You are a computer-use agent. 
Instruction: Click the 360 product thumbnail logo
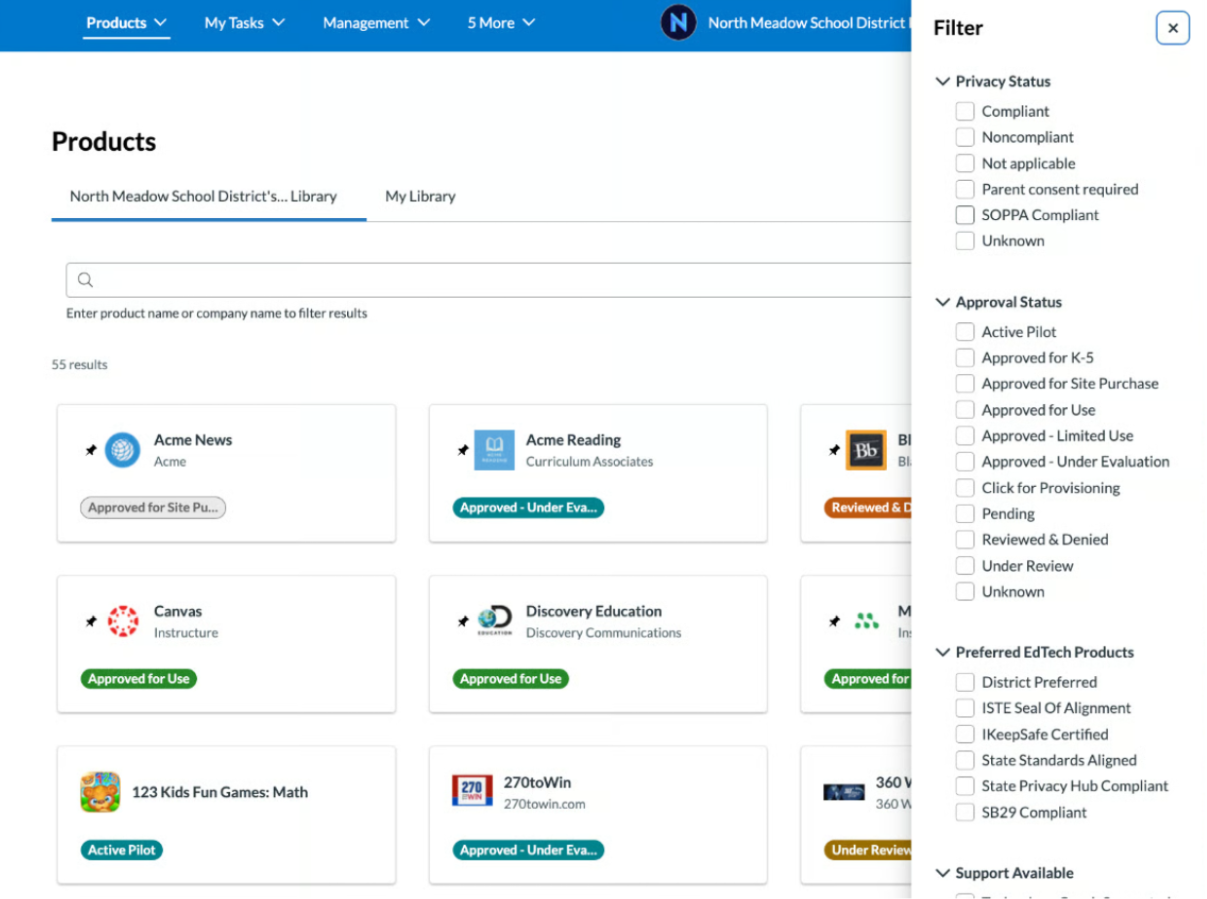coord(844,792)
